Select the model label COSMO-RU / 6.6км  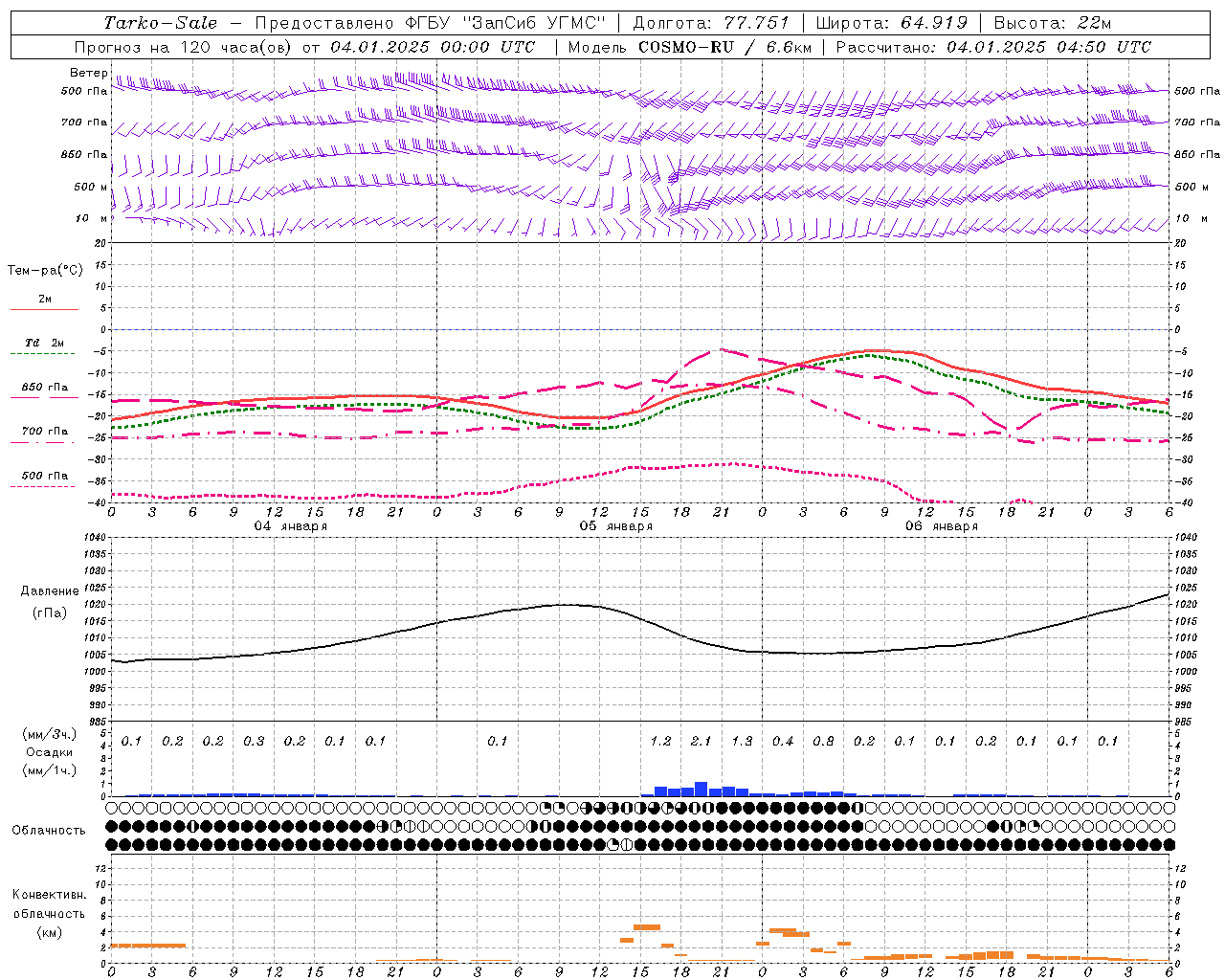tap(725, 47)
